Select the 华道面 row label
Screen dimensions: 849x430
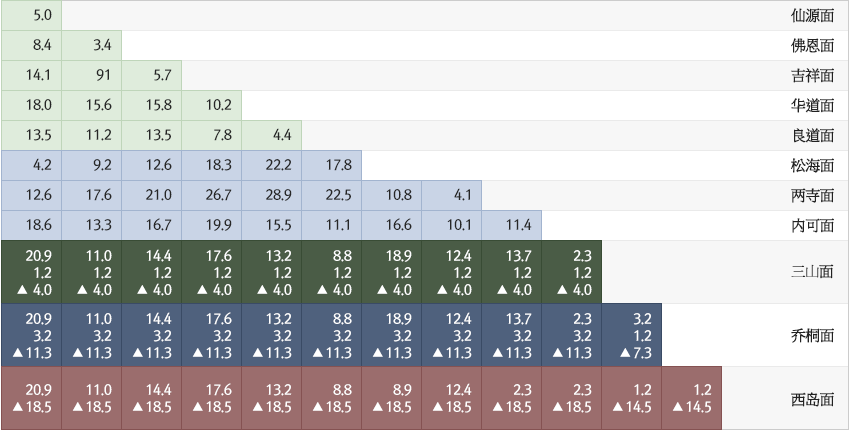pos(811,105)
